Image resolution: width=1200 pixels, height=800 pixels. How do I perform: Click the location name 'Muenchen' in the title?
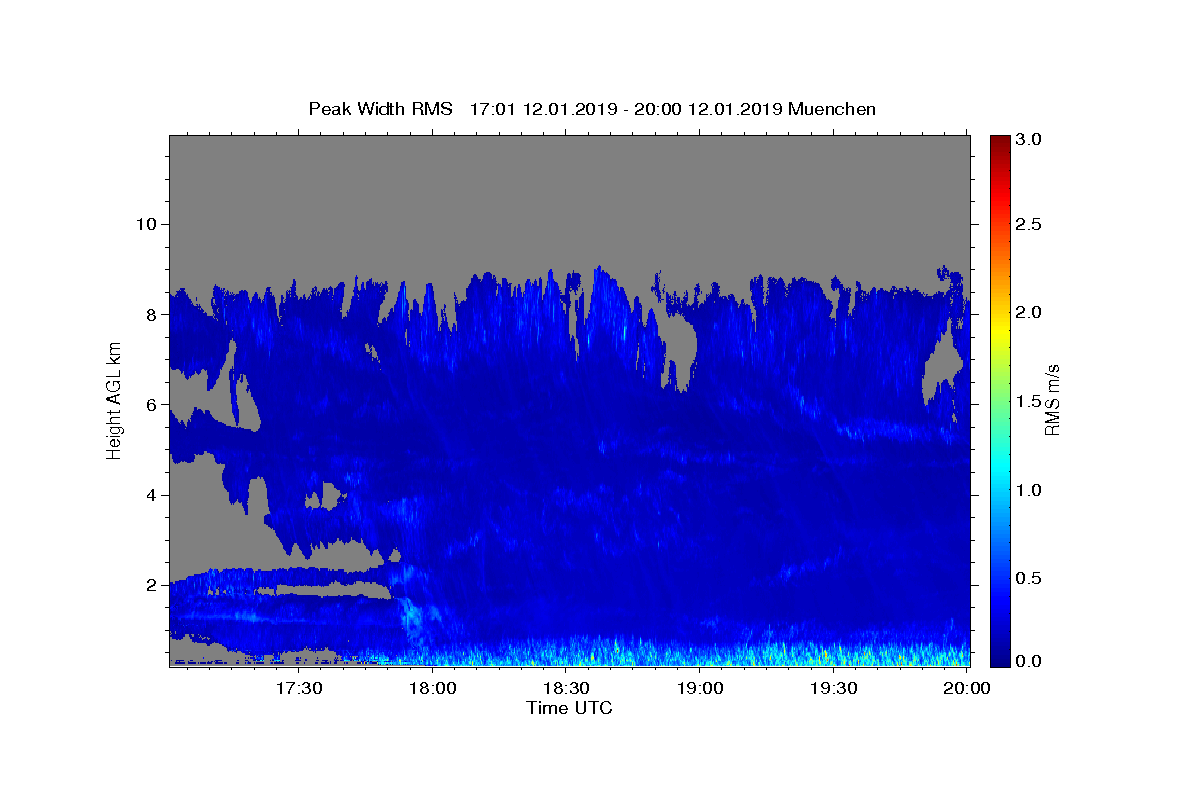pos(832,109)
